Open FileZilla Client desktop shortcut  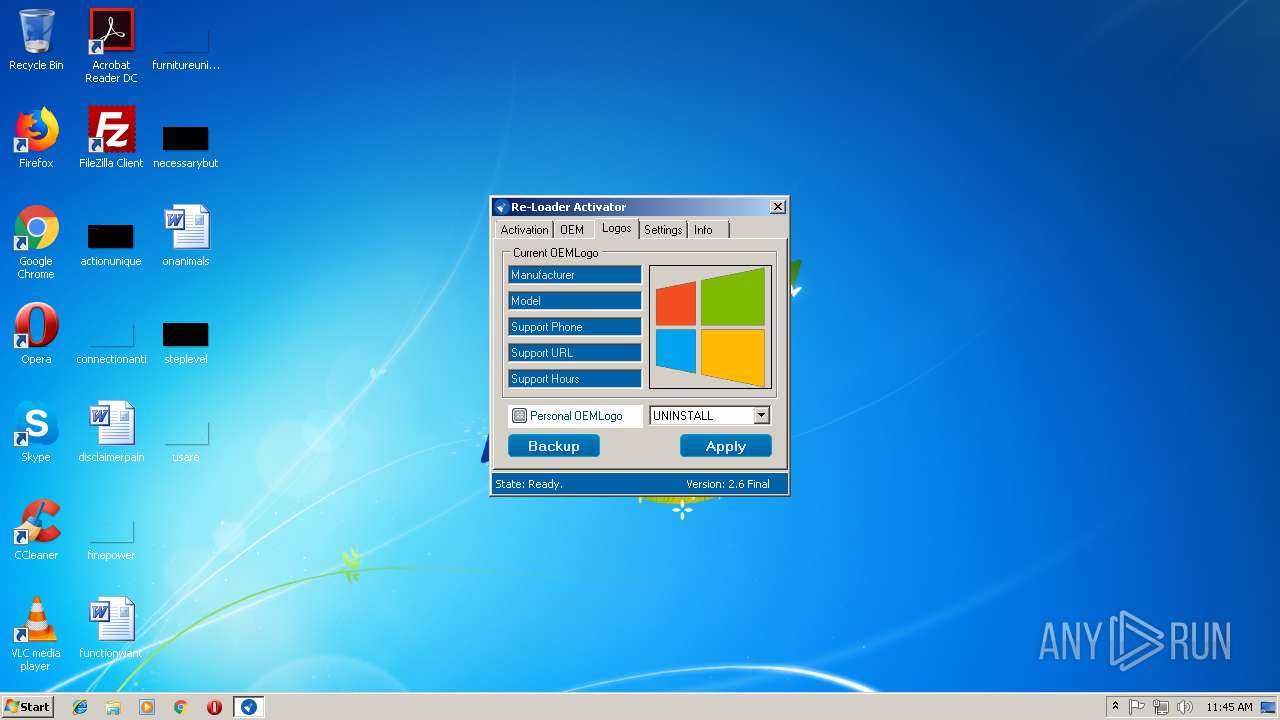111,138
